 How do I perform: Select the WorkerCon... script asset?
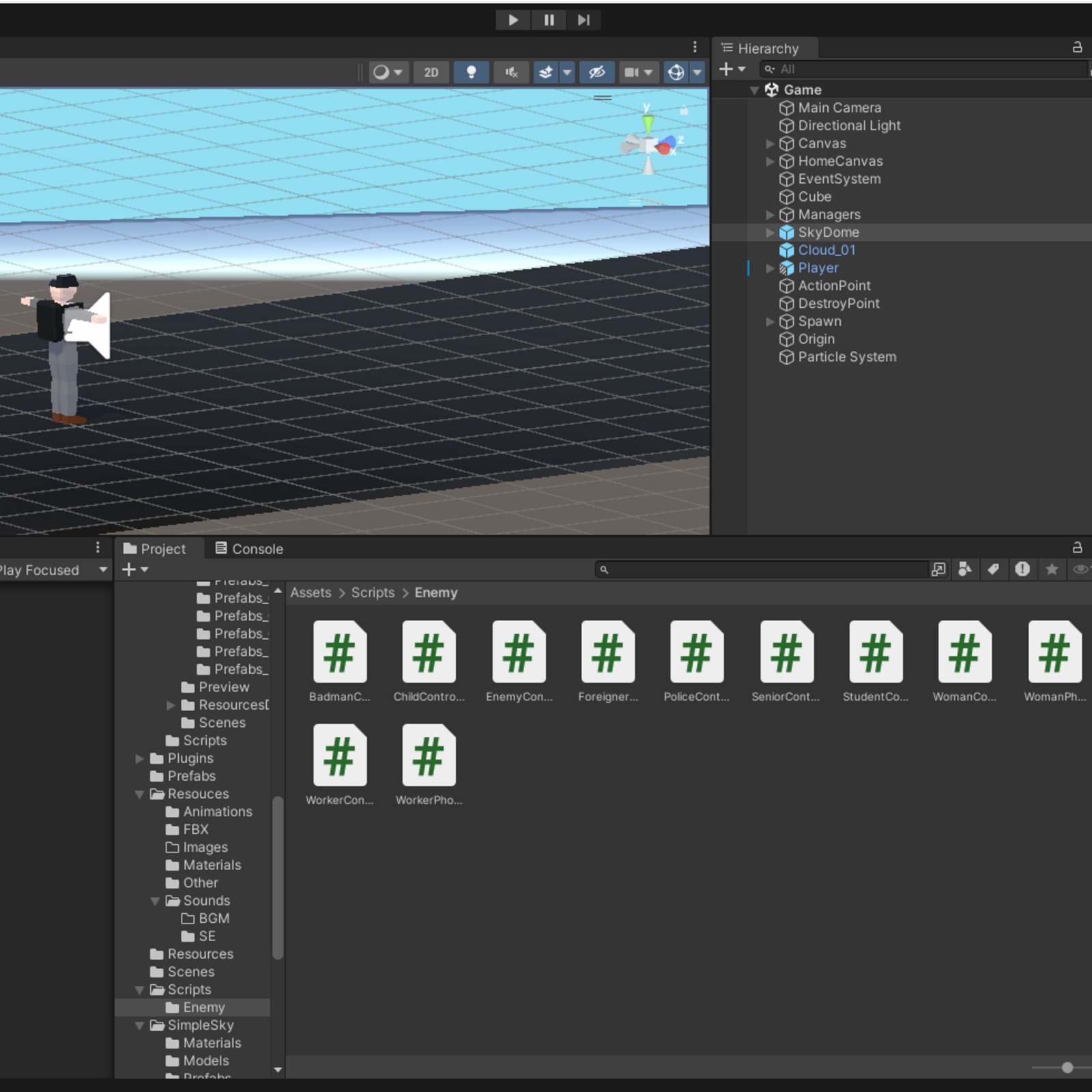click(x=340, y=765)
